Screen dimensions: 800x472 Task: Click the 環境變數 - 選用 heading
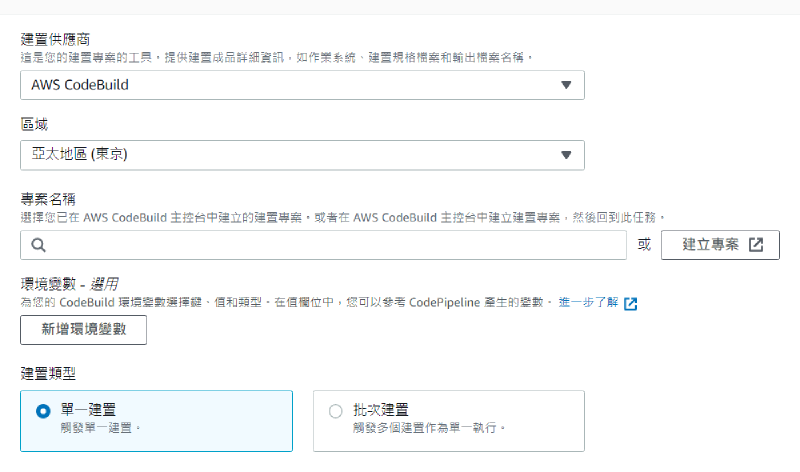(76, 285)
